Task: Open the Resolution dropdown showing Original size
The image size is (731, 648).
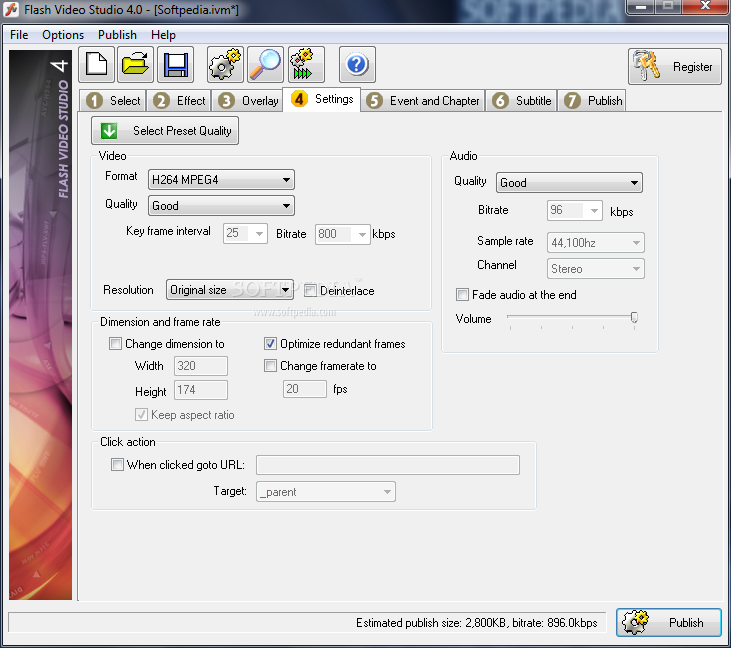Action: tap(230, 290)
